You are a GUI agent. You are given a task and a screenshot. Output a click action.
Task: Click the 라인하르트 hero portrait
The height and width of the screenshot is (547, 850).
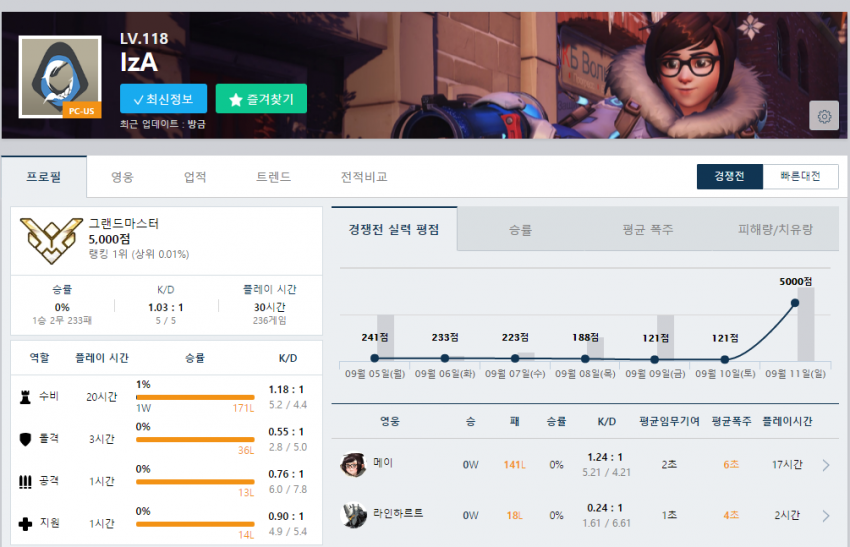click(x=353, y=515)
